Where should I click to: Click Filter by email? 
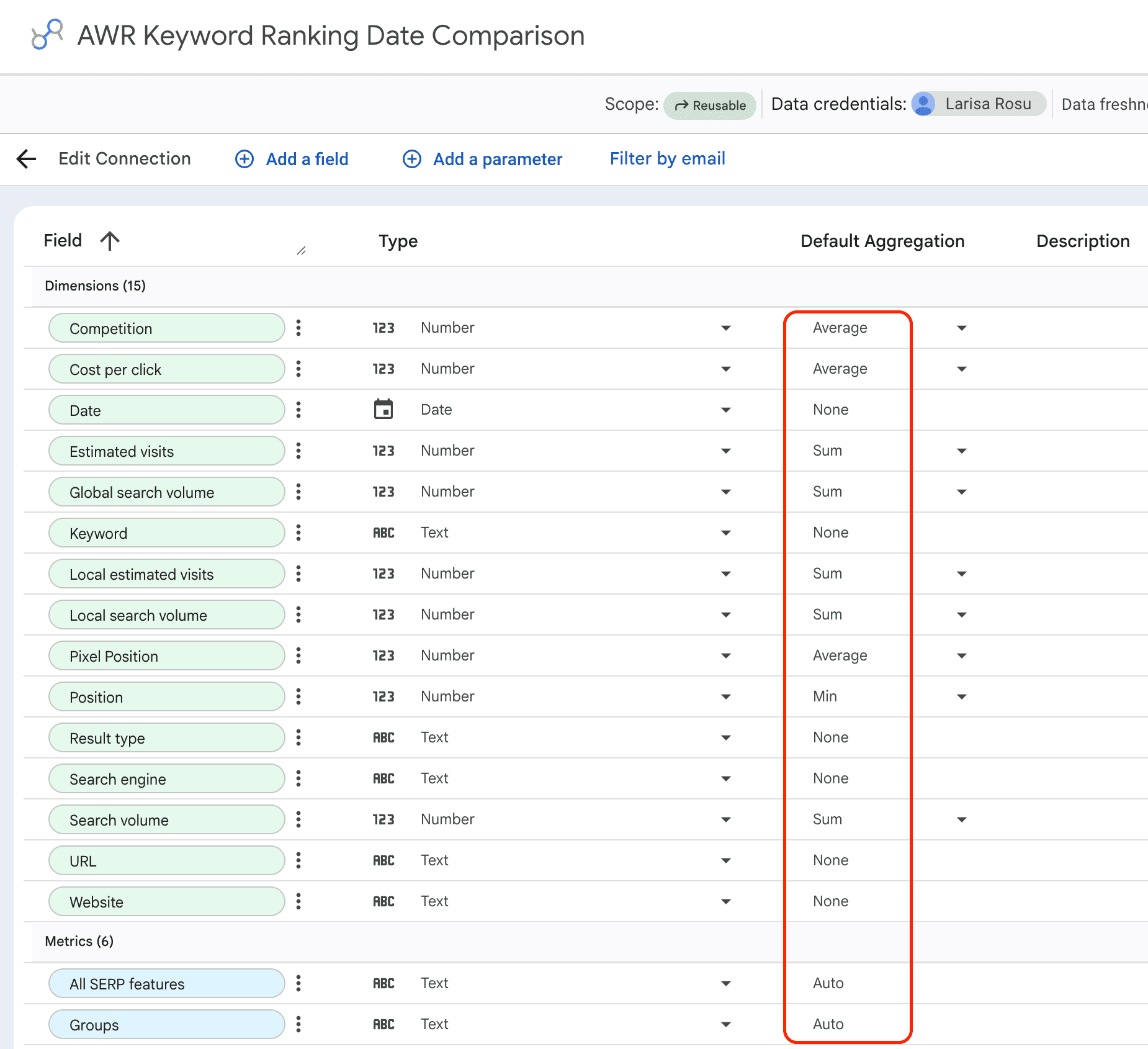coord(668,159)
